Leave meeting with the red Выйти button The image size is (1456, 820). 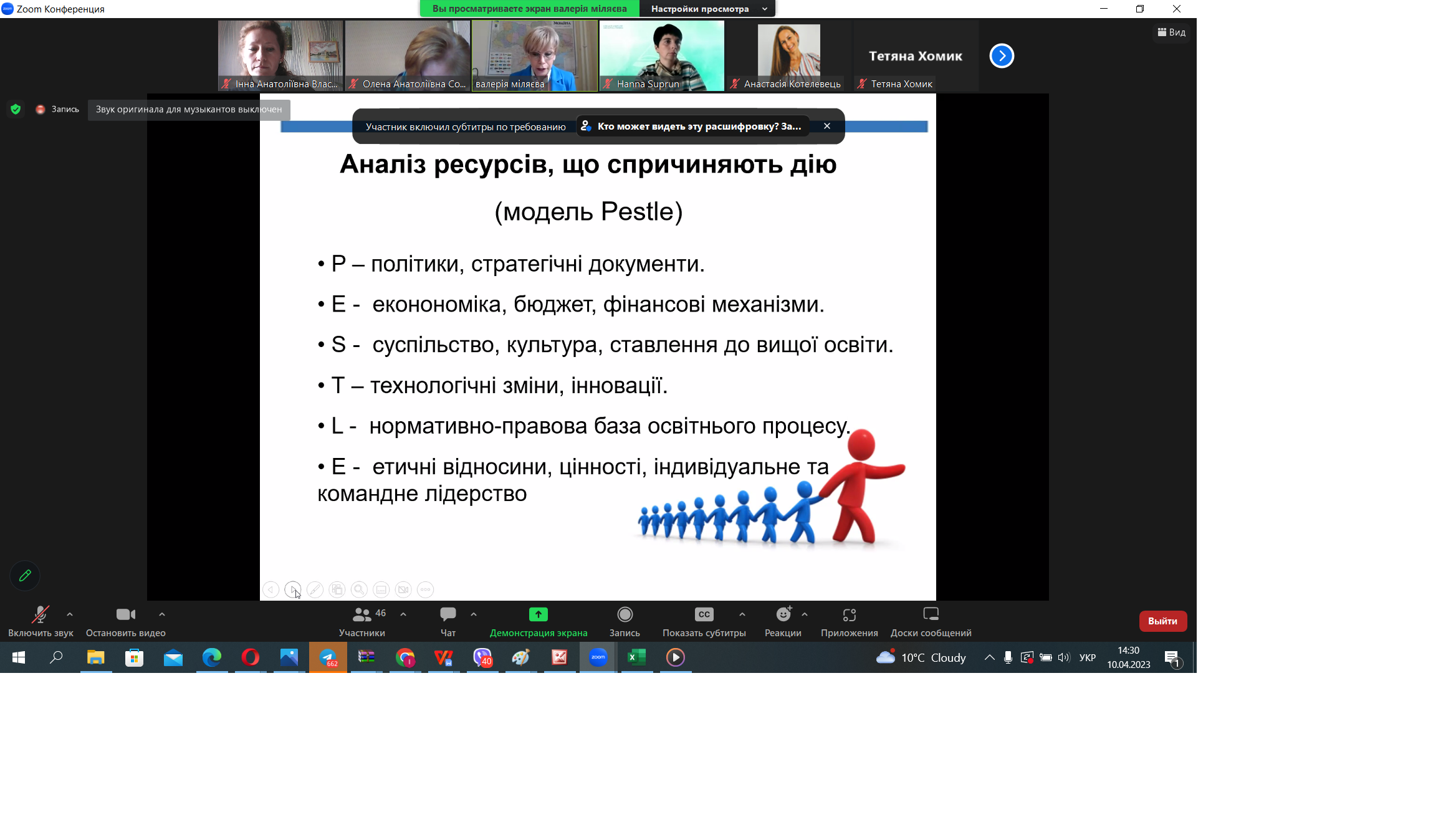[1162, 621]
